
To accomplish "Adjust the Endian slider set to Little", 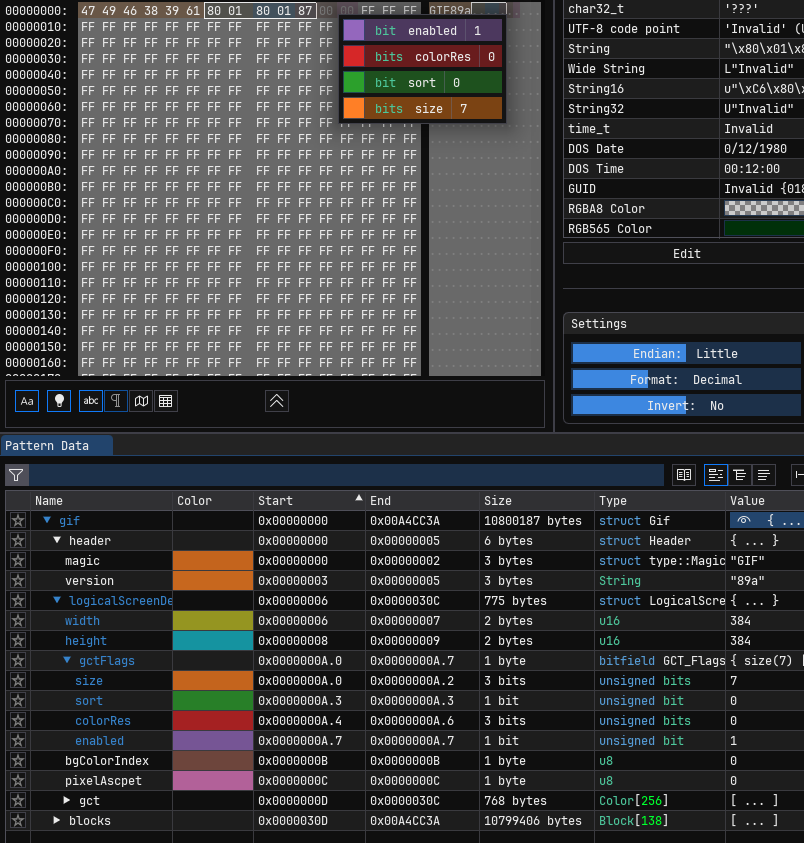I will pos(686,354).
